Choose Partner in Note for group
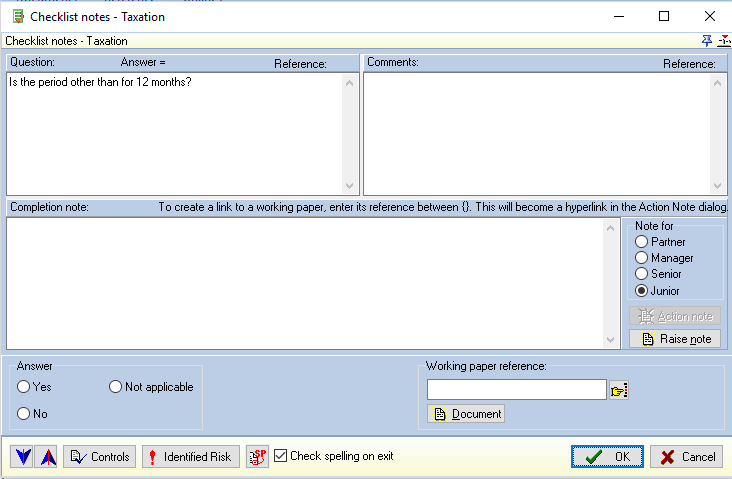 [x=641, y=241]
